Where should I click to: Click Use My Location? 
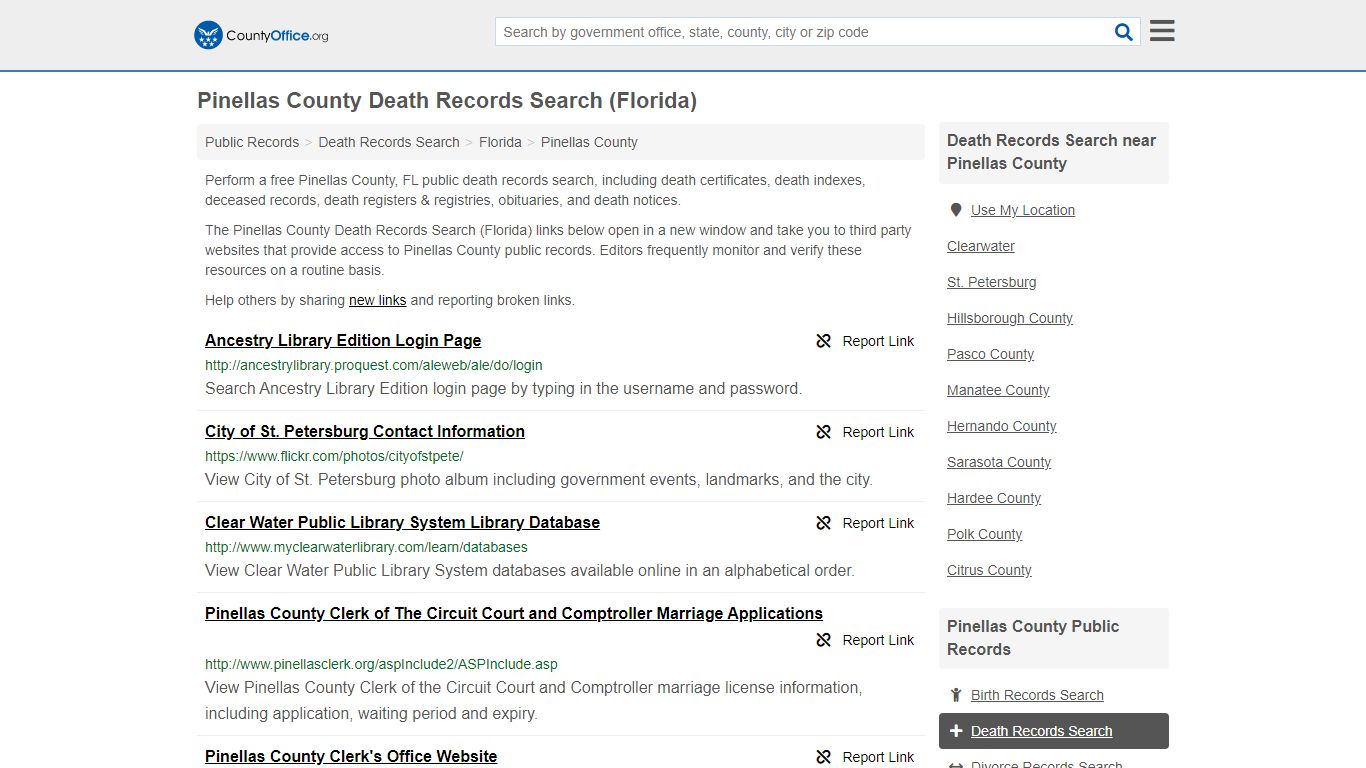click(1023, 210)
